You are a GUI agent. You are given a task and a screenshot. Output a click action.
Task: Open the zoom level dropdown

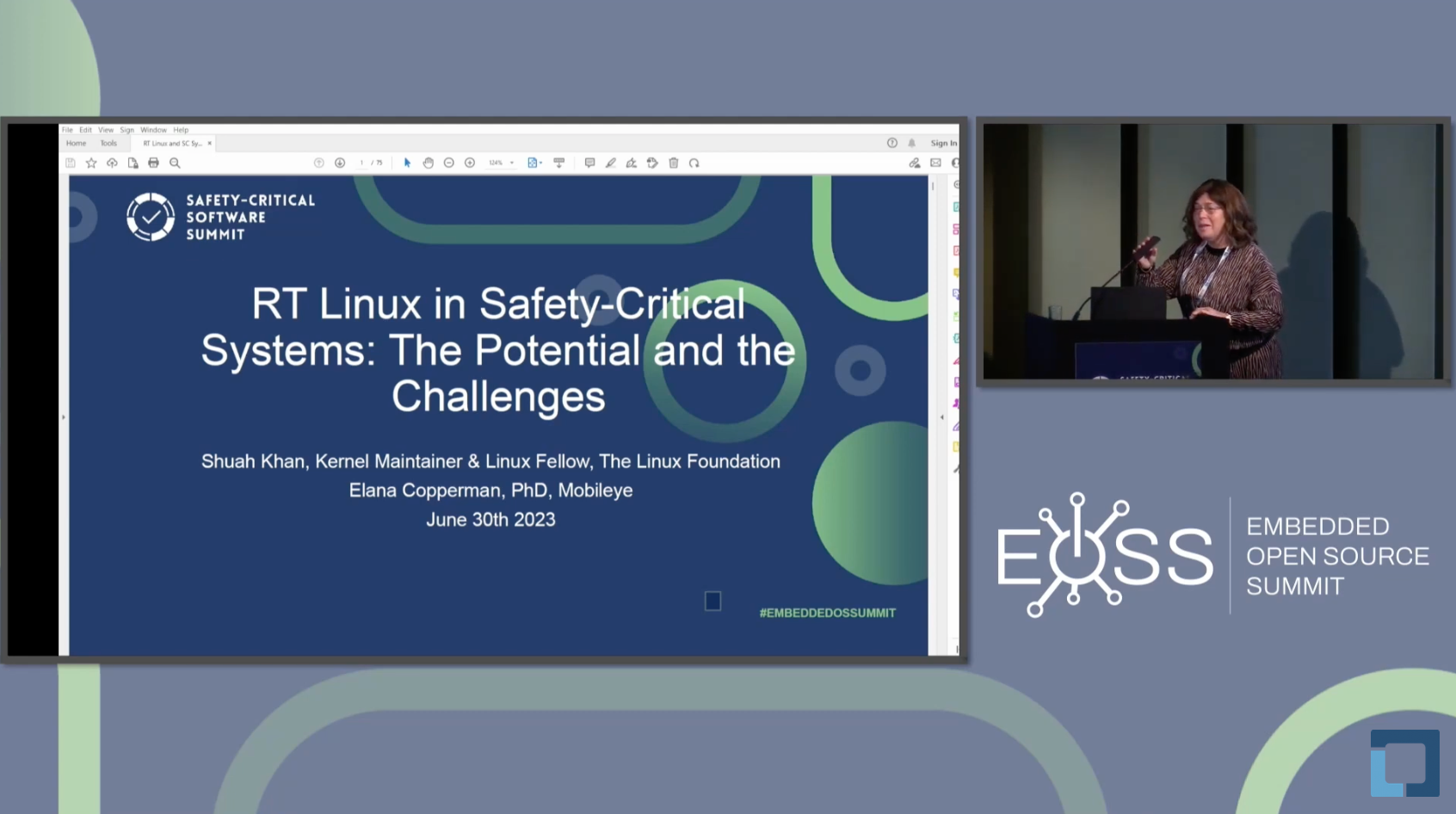[512, 163]
